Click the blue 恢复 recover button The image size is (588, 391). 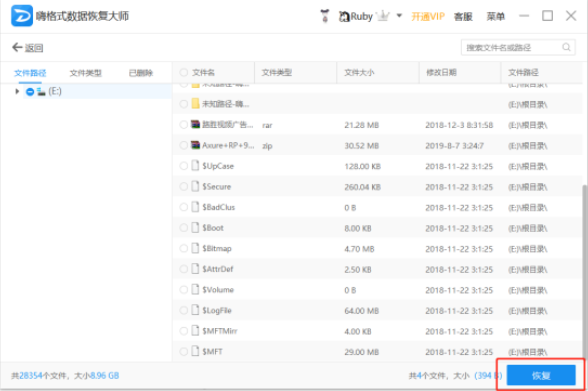point(541,375)
